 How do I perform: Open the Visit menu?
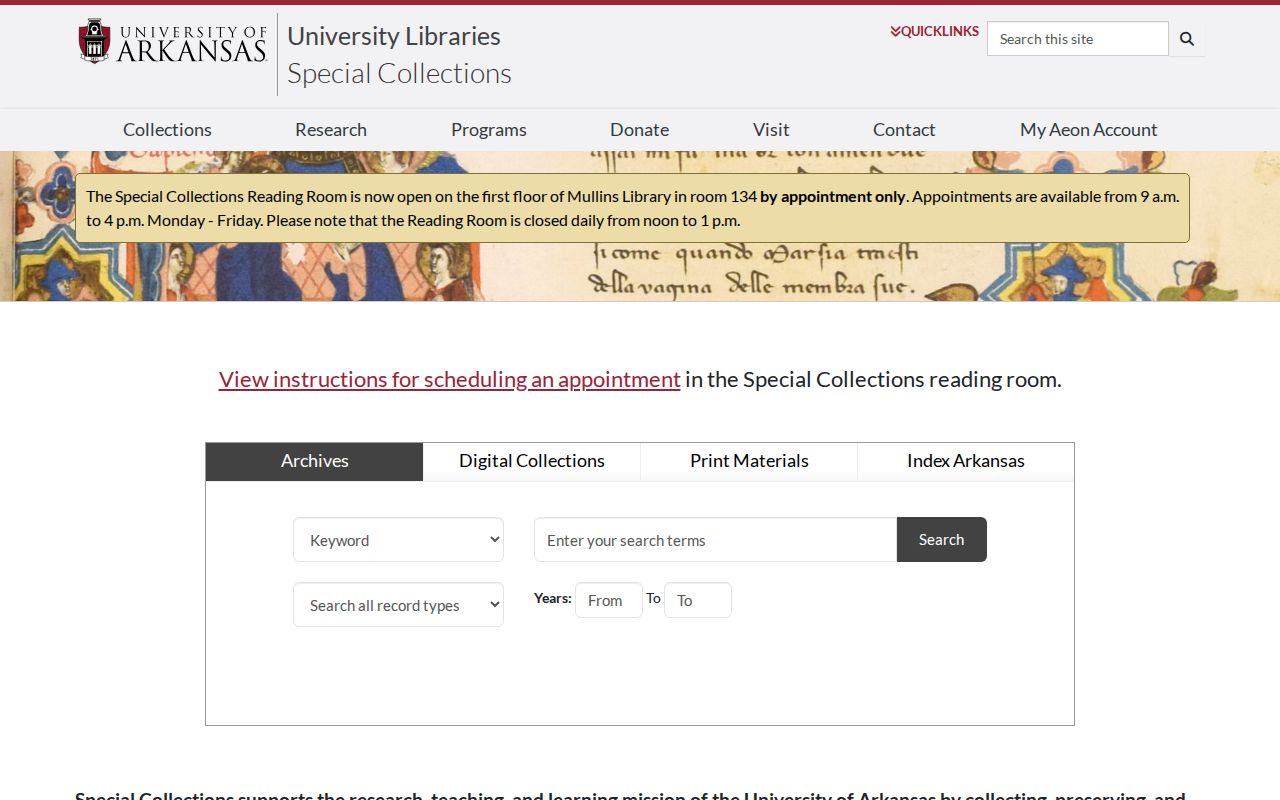click(x=771, y=129)
